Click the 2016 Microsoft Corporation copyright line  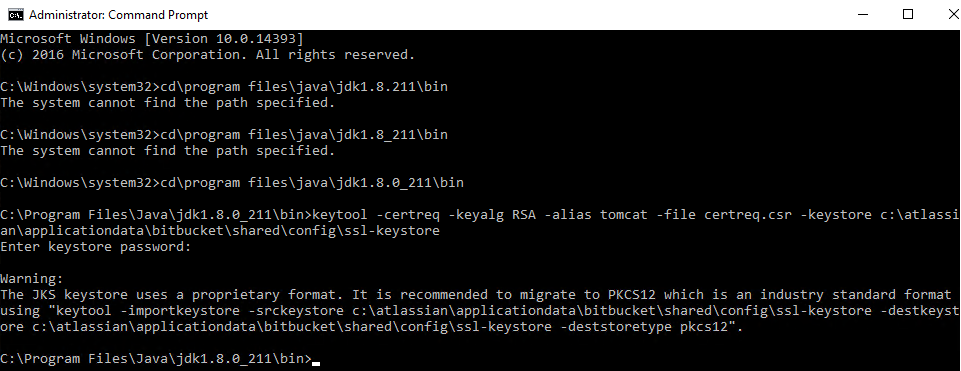pyautogui.click(x=208, y=55)
